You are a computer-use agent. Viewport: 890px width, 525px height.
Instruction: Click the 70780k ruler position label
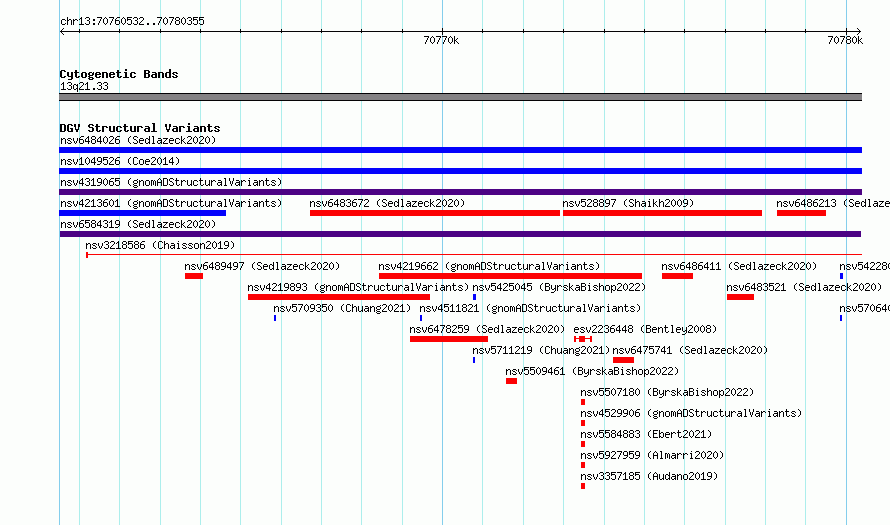pos(845,40)
